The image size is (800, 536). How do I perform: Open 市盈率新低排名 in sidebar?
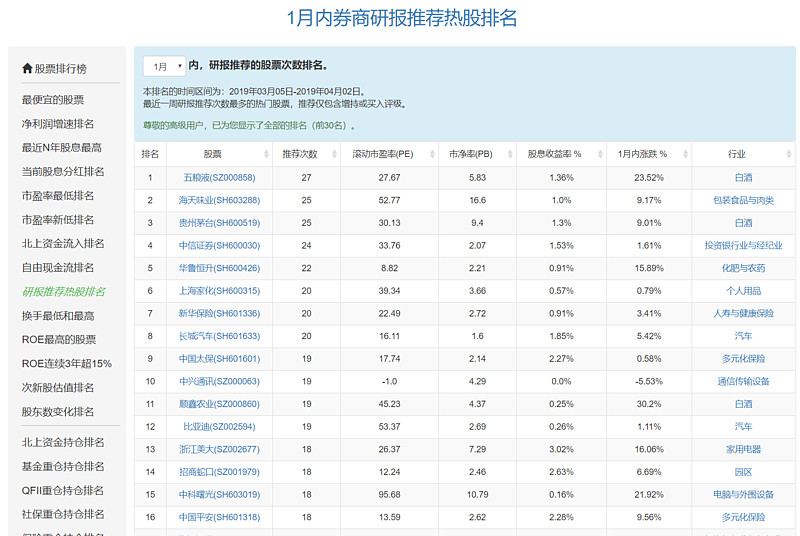point(58,220)
